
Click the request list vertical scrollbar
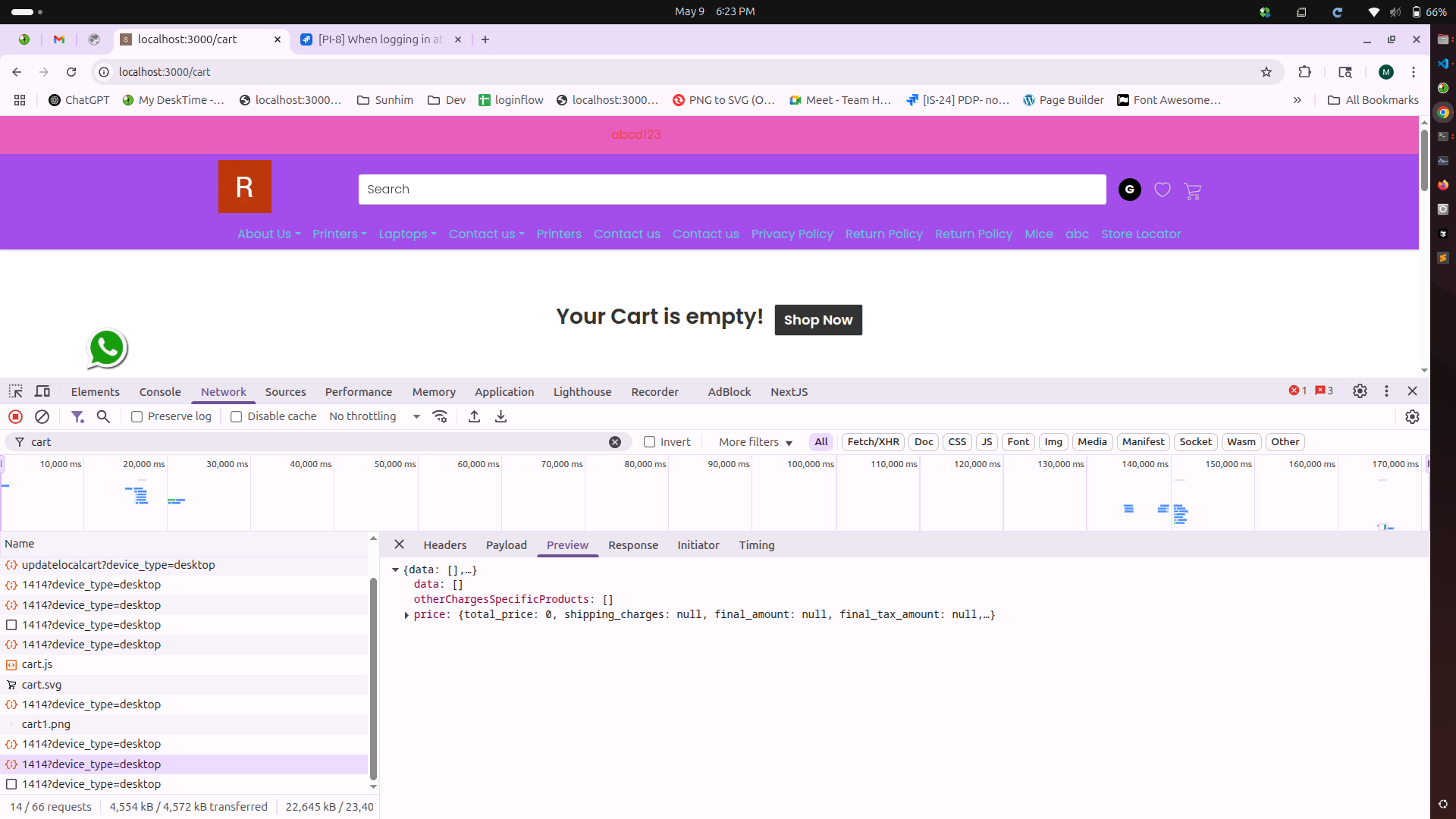pyautogui.click(x=372, y=679)
